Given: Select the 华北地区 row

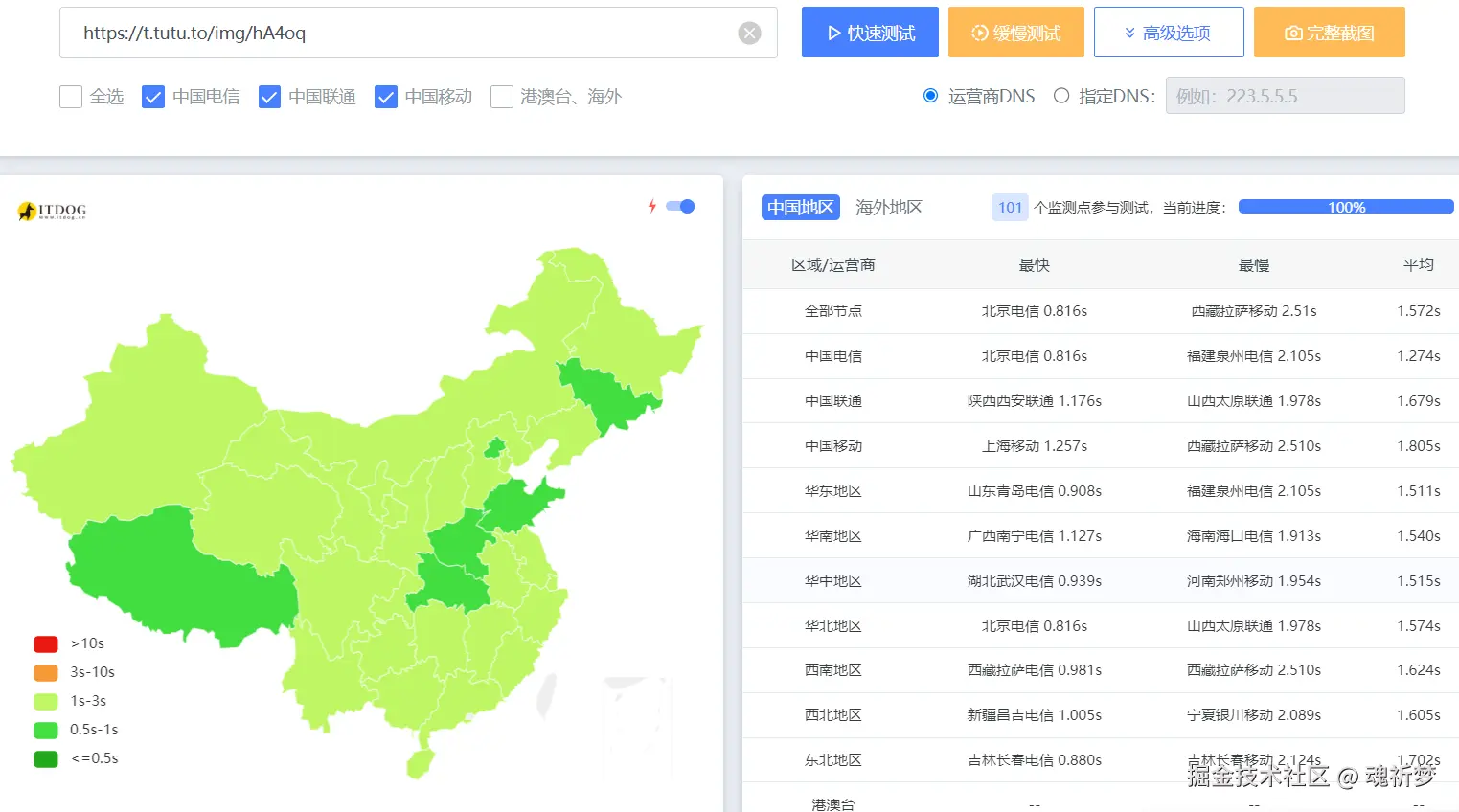Looking at the screenshot, I should 1101,626.
